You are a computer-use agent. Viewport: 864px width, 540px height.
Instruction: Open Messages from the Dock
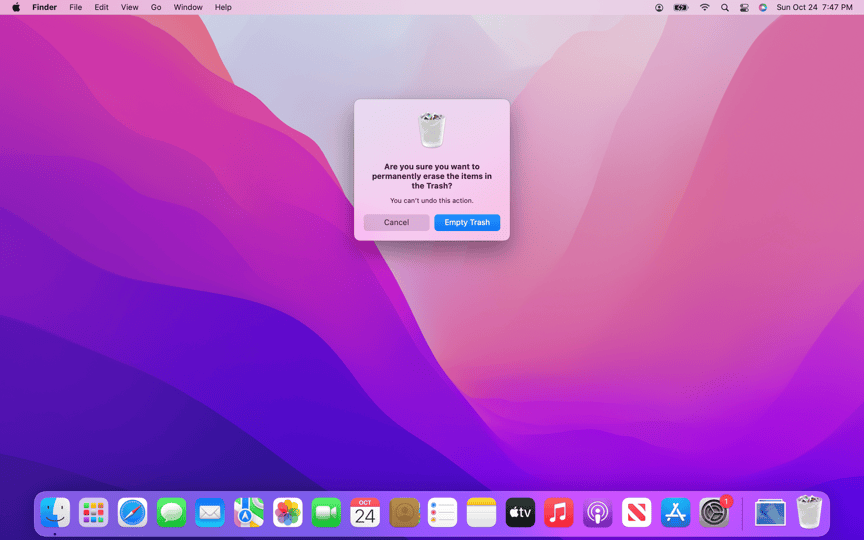(x=171, y=512)
